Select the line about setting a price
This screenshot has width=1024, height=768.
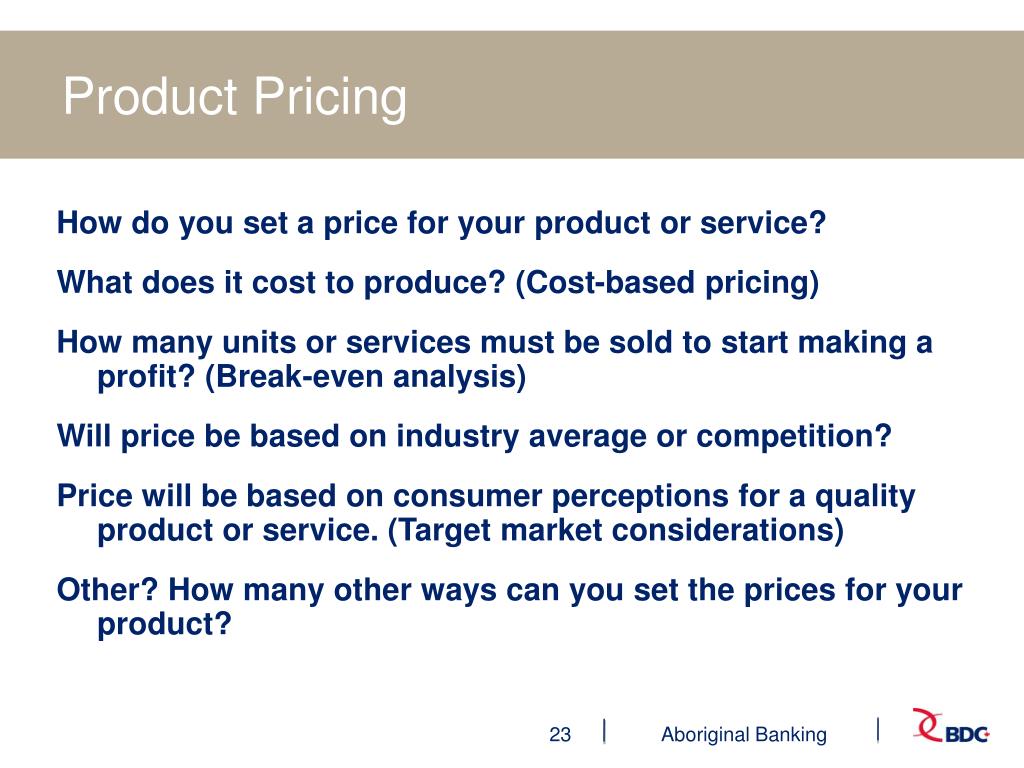coord(441,223)
